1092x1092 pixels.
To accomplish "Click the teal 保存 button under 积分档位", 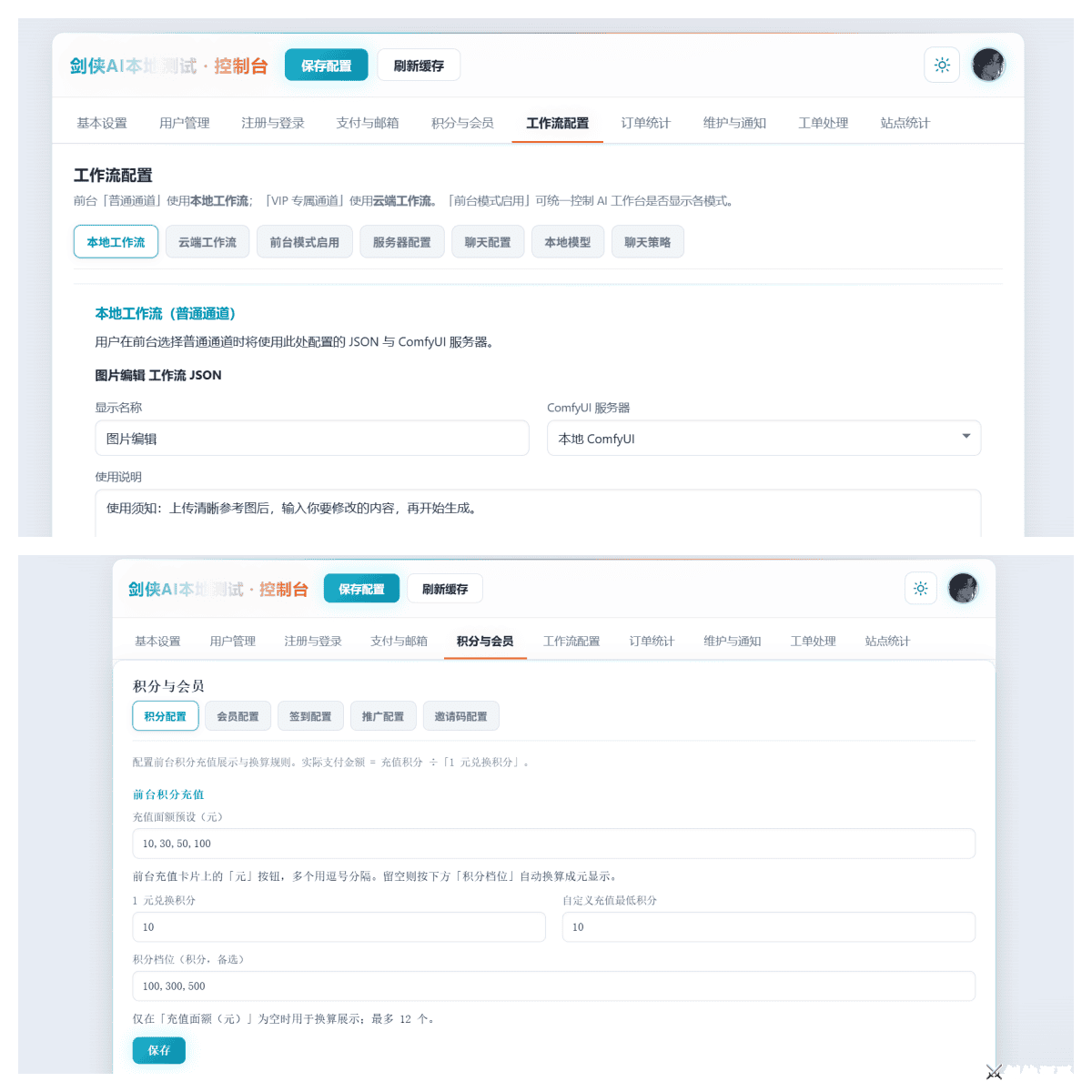I will tap(159, 1050).
